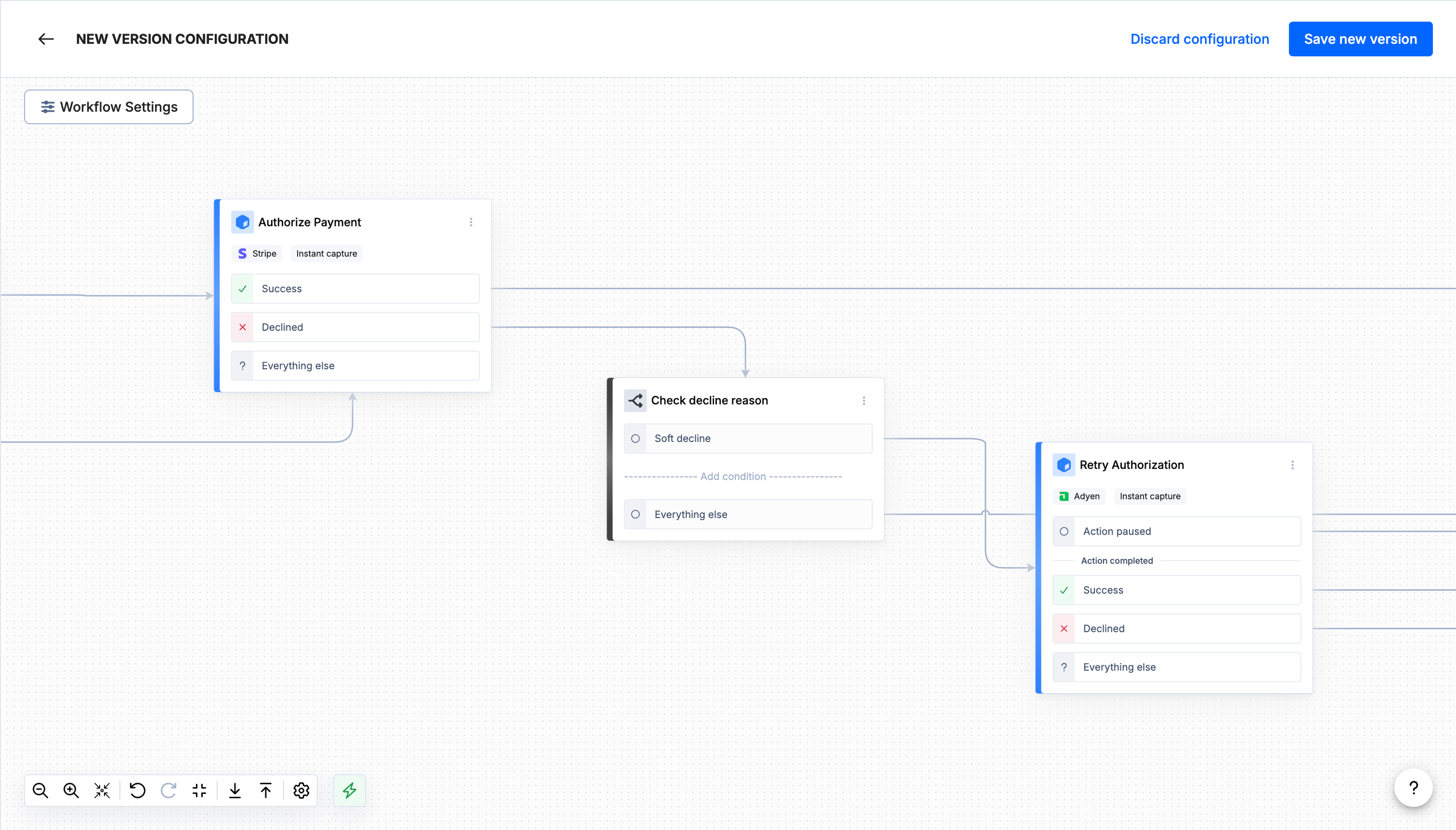Select the Soft decline condition
This screenshot has height=830, width=1456.
[x=747, y=439]
